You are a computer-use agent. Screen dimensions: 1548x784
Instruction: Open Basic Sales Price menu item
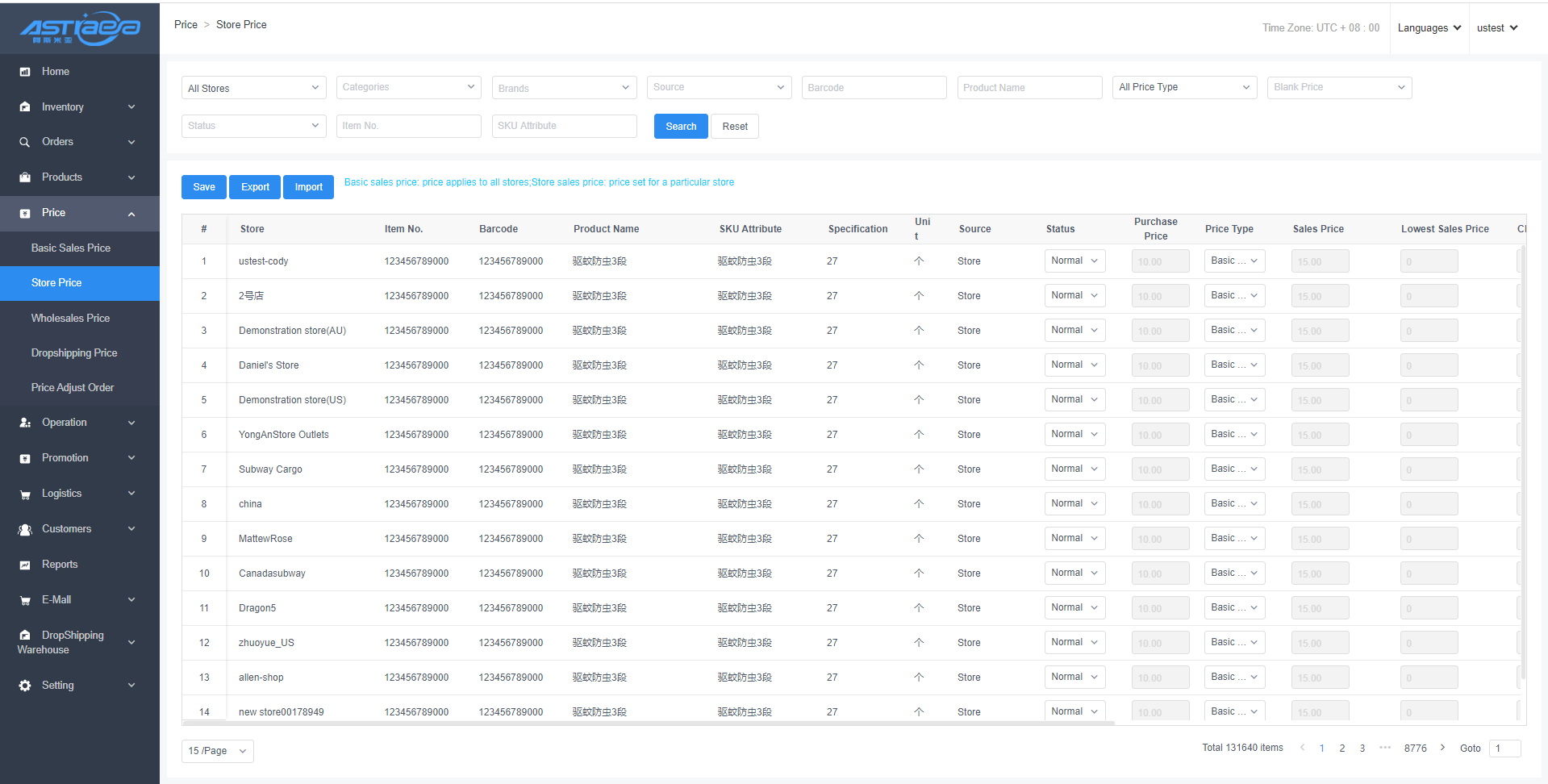tap(71, 248)
